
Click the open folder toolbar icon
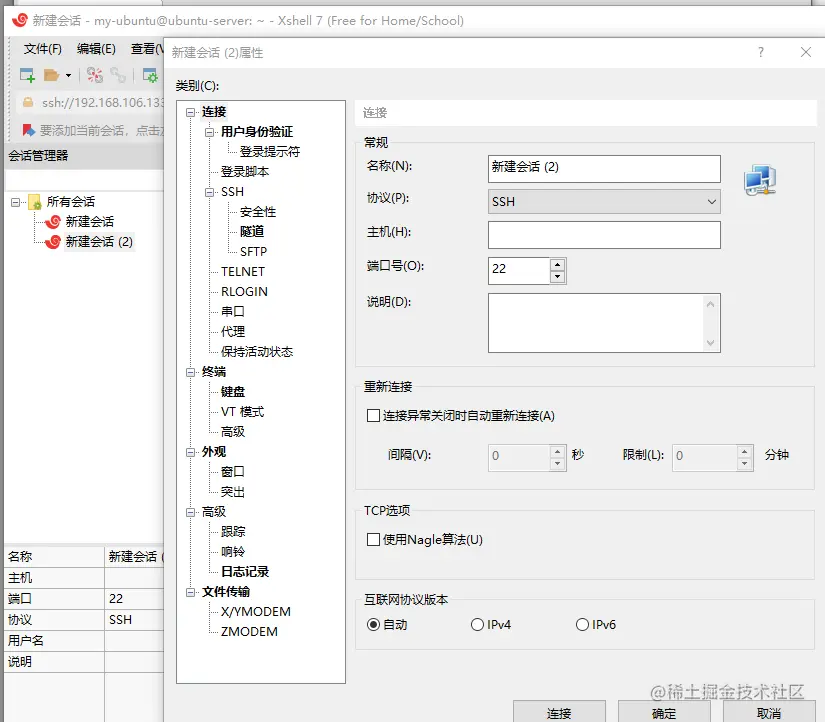[51, 75]
